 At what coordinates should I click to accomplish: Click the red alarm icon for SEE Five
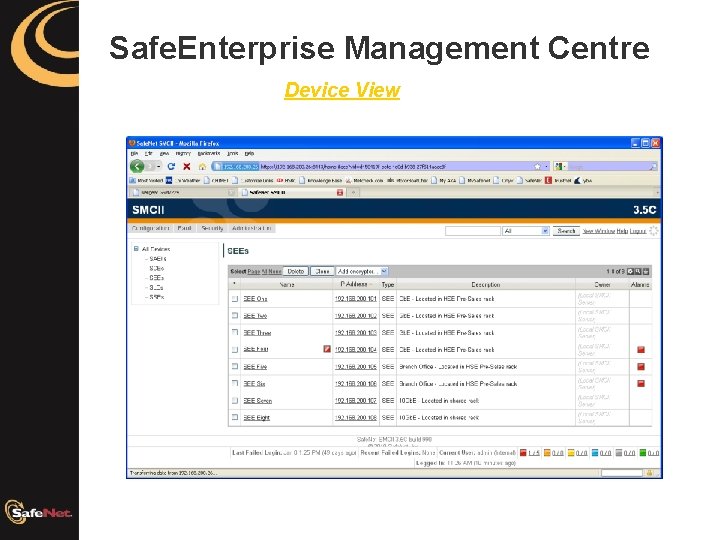(641, 366)
